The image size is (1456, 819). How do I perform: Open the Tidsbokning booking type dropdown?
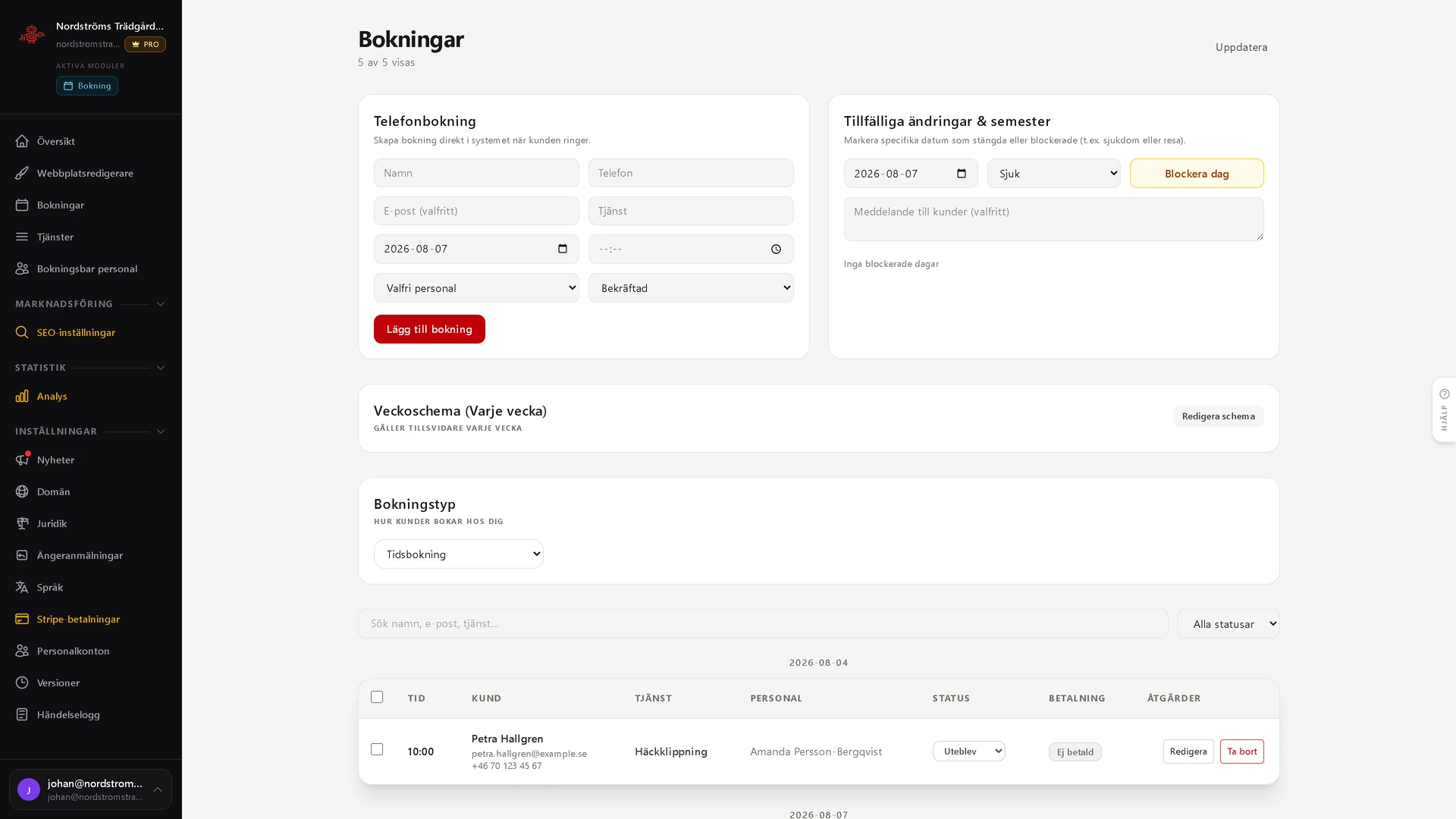458,554
